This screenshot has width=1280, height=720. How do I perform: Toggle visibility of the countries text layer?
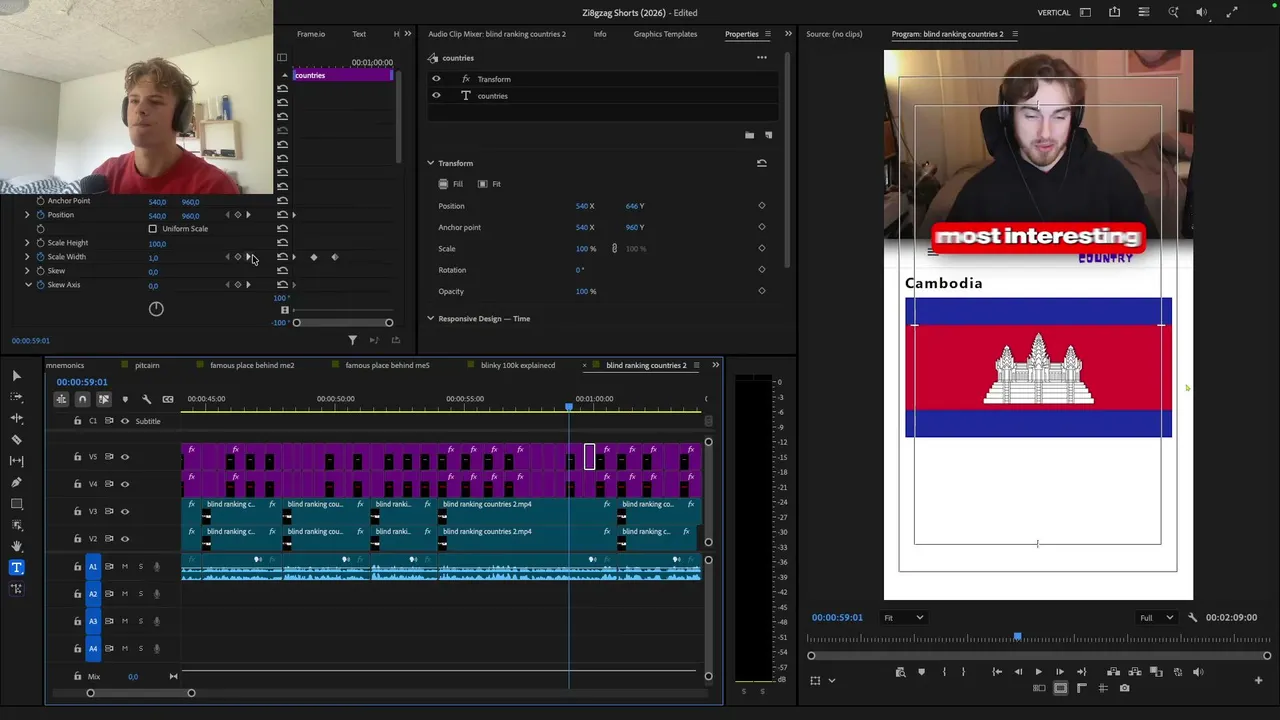point(436,96)
